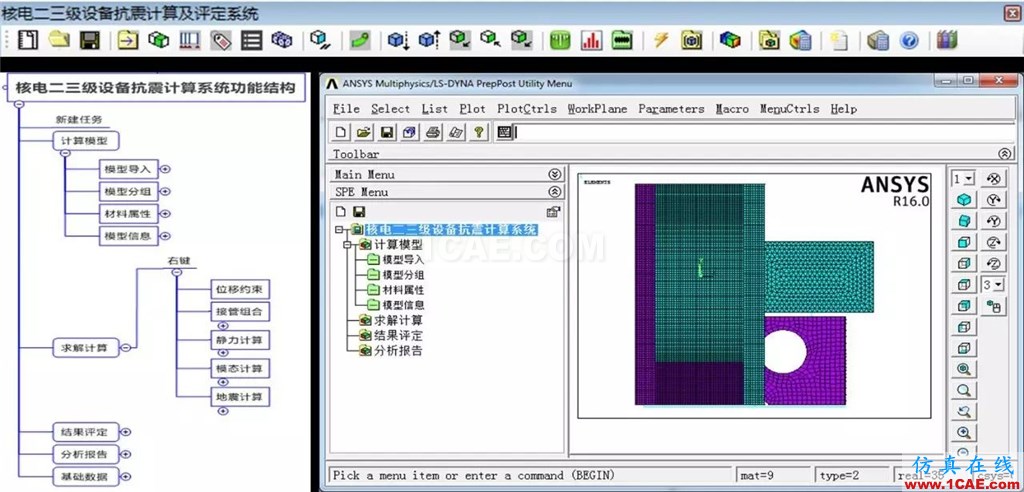This screenshot has width=1024, height=492.
Task: Click the black list rows icon in top toolbar
Action: click(x=251, y=41)
